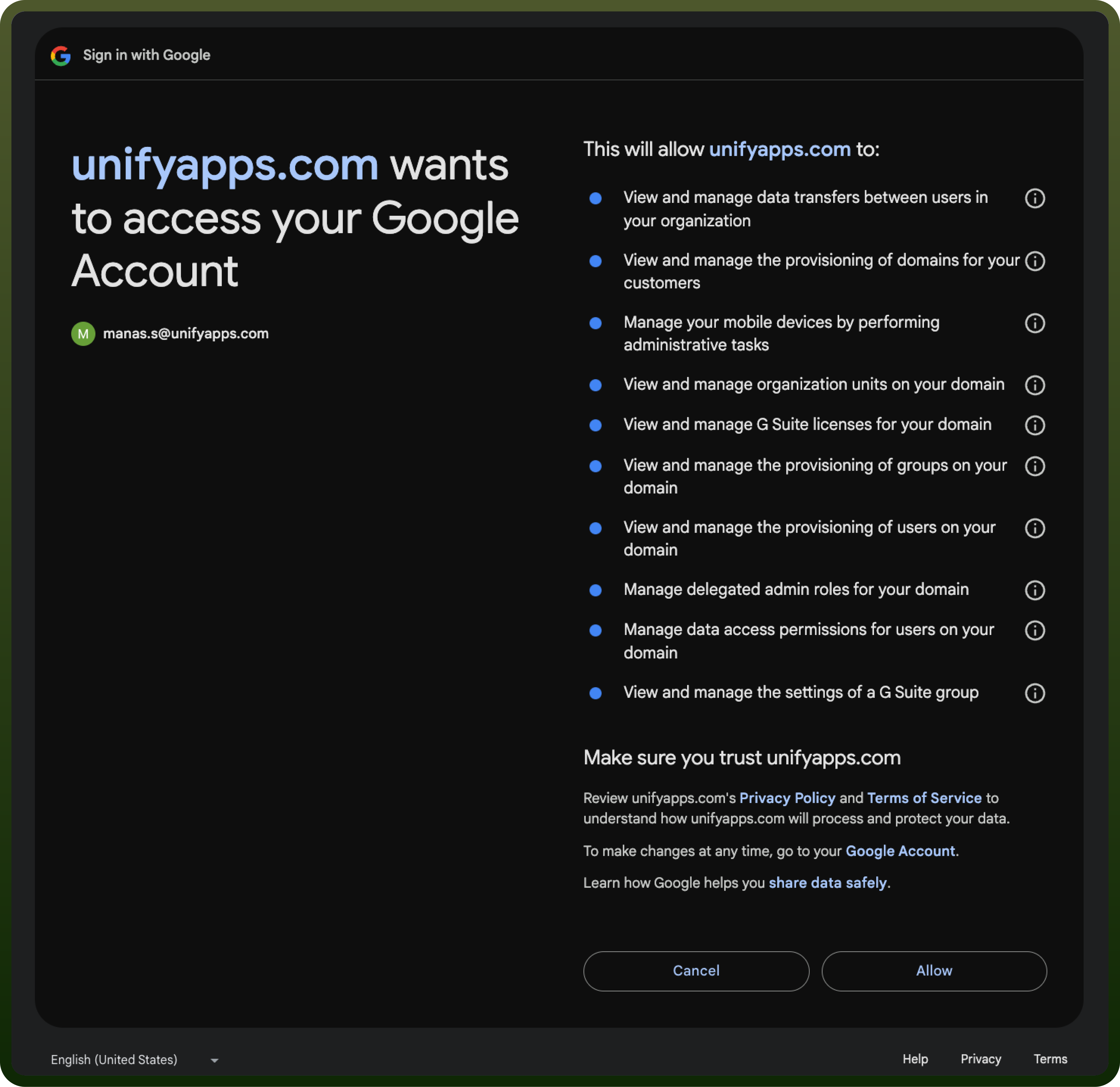Screen dimensions: 1120x1087
Task: Click 'Make sure you trust unifyapps.com' heading
Action: coord(742,757)
